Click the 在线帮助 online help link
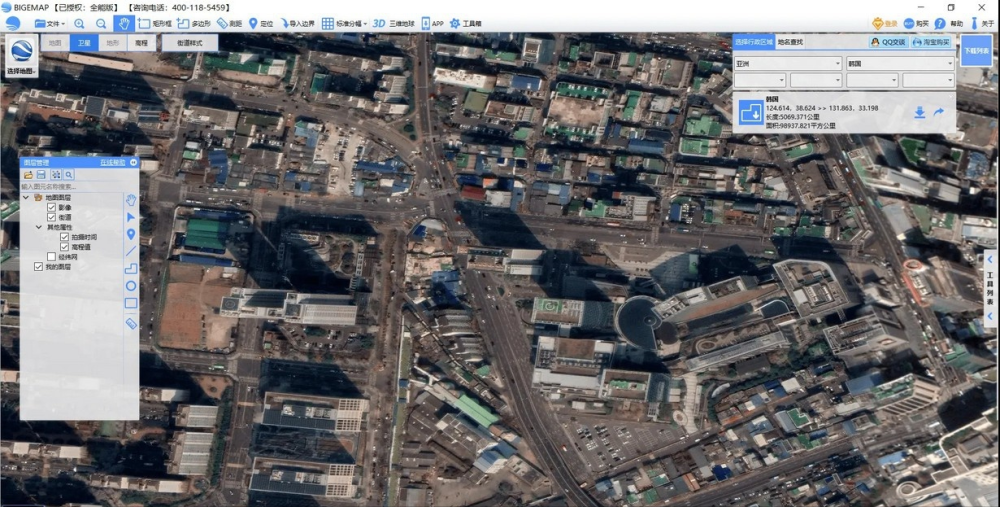This screenshot has width=1000, height=507. tap(113, 163)
